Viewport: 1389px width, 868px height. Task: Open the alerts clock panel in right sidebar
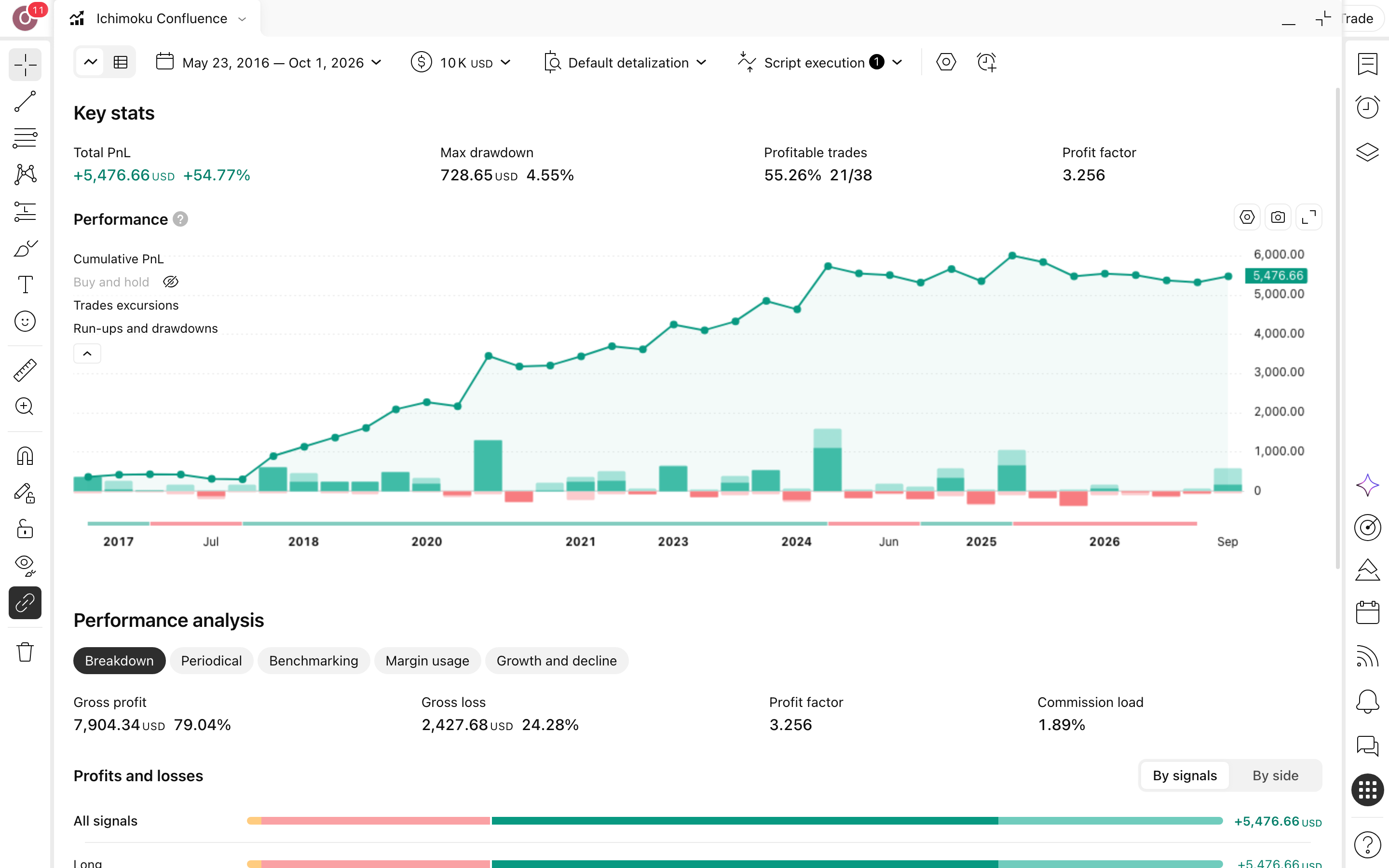pos(1367,108)
